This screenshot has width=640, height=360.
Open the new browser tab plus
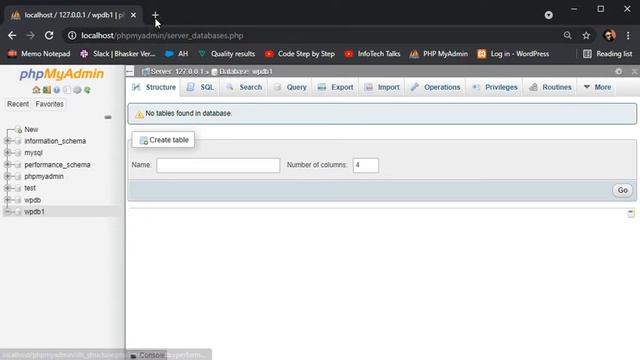pos(155,15)
